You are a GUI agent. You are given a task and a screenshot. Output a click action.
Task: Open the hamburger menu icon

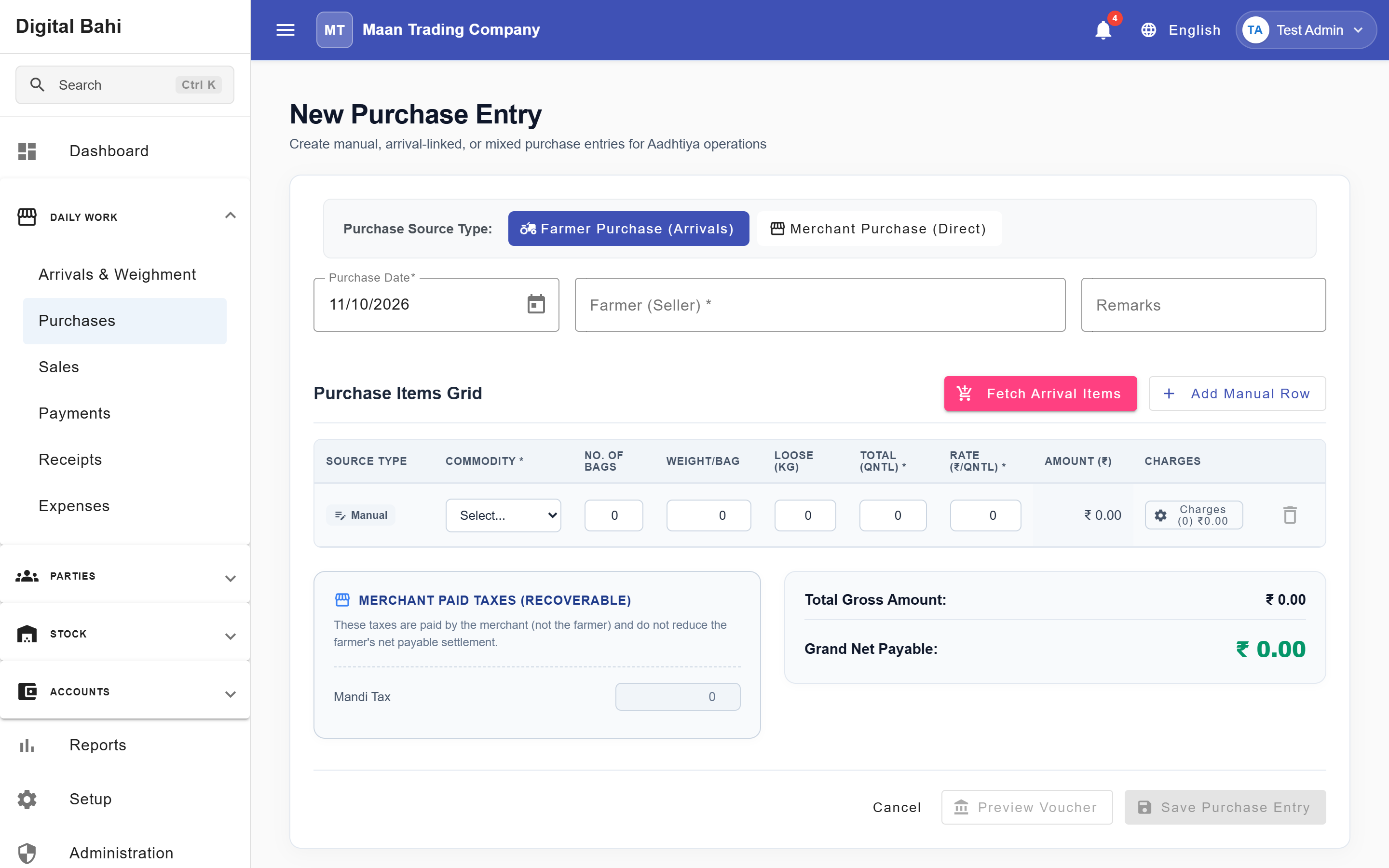285,30
